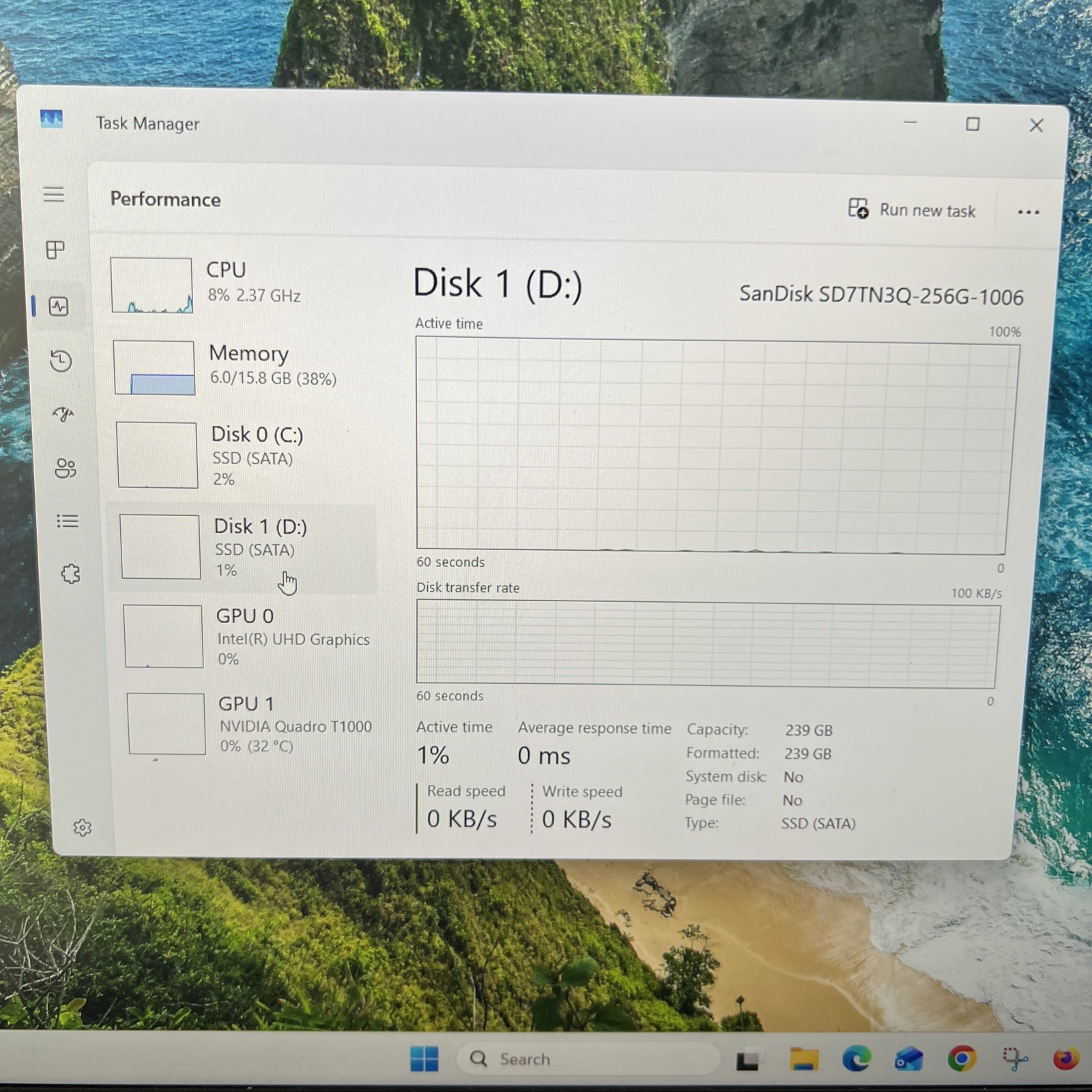
Task: Click the Read speed 0 KB/s value
Action: pyautogui.click(x=462, y=819)
